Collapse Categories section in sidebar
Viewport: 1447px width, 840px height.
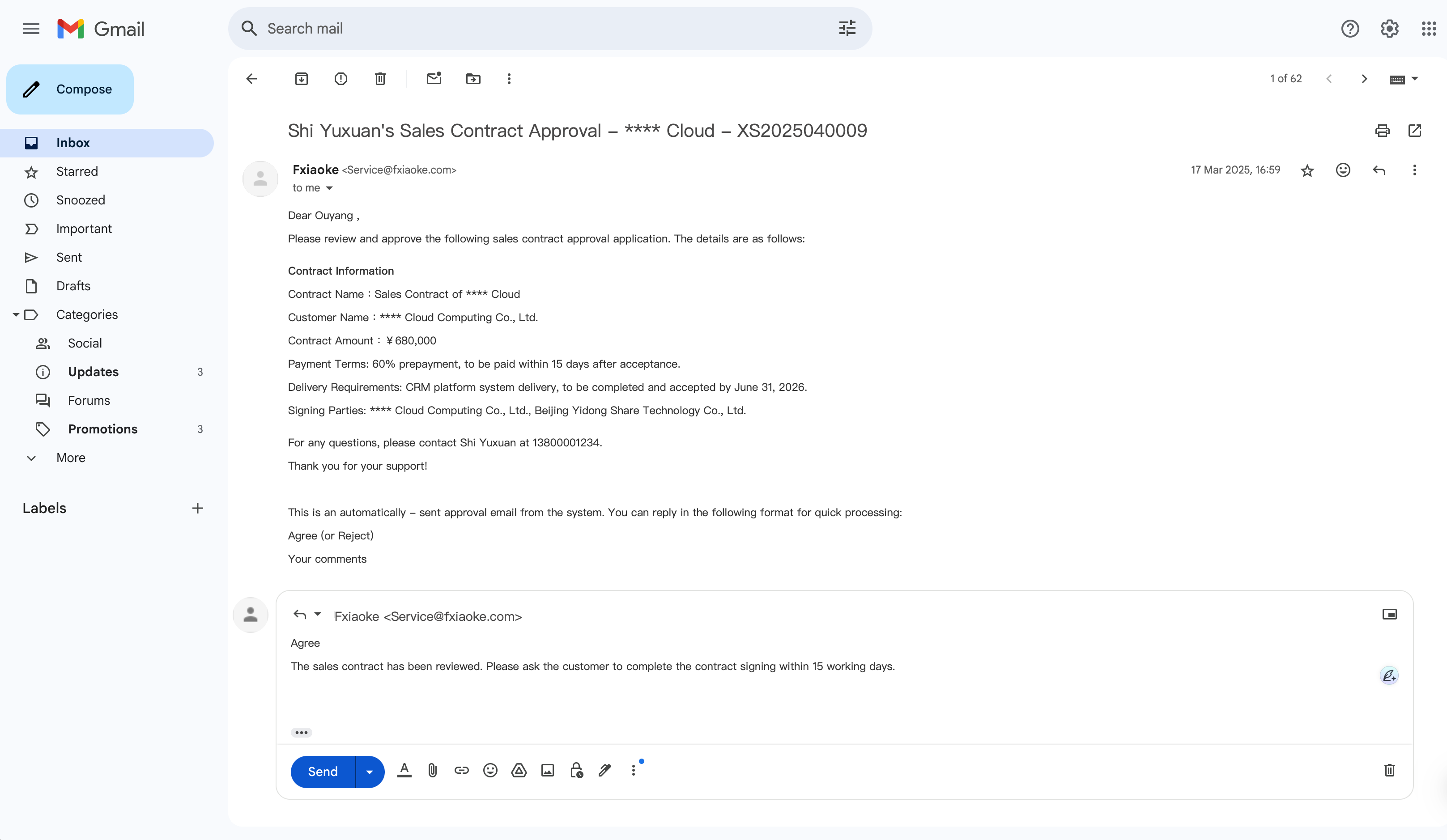click(x=16, y=314)
